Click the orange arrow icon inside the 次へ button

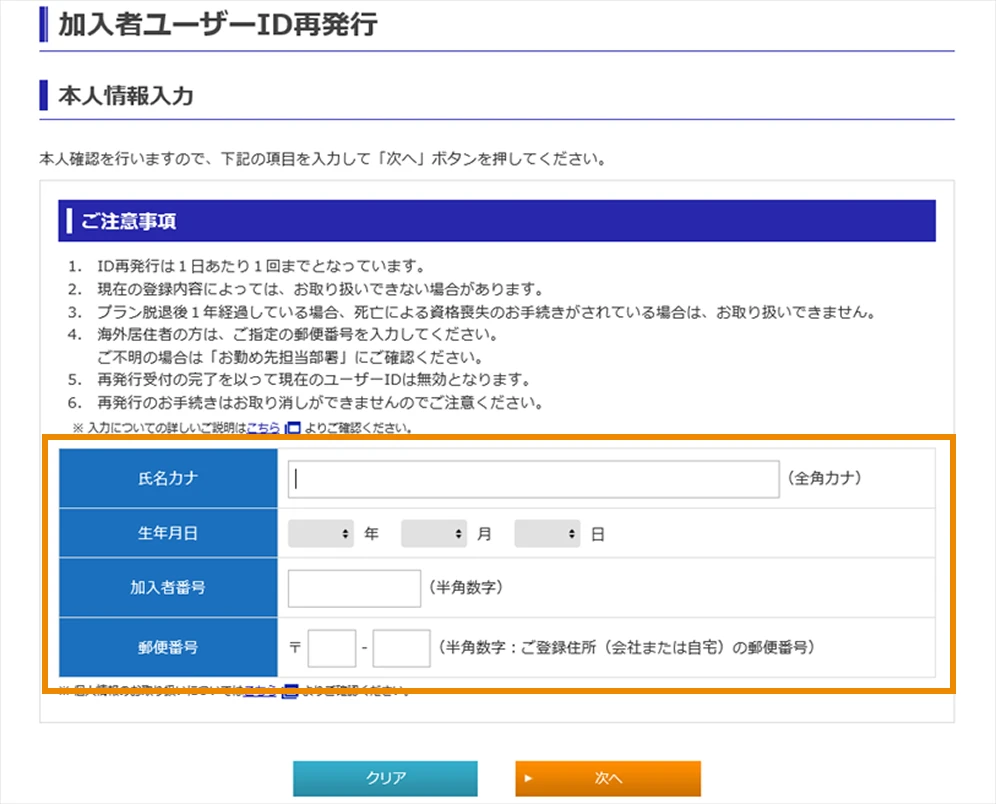[x=528, y=778]
